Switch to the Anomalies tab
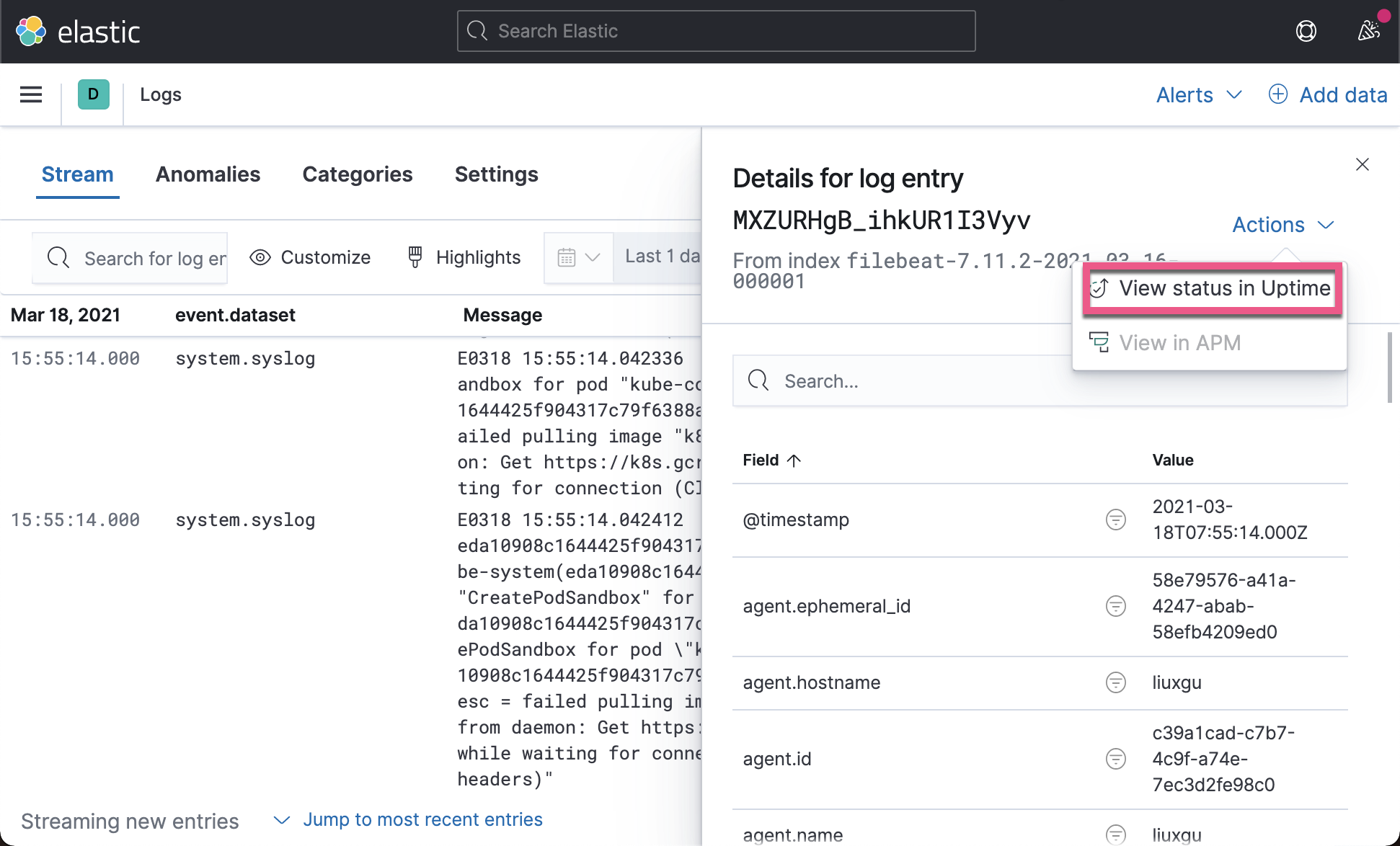Viewport: 1400px width, 846px height. (x=208, y=174)
